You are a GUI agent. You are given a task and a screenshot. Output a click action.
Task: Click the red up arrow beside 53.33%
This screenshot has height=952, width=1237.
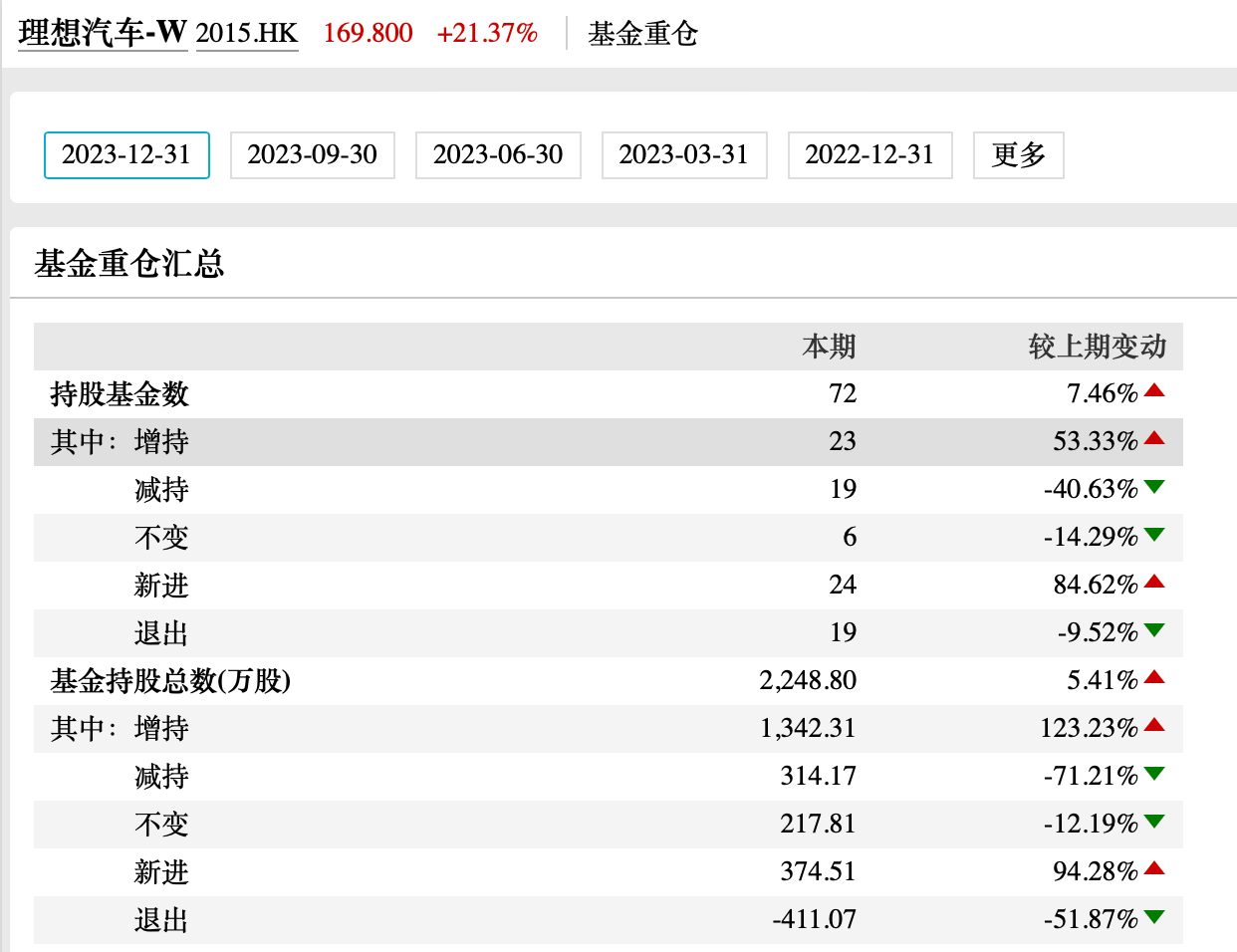(1154, 438)
